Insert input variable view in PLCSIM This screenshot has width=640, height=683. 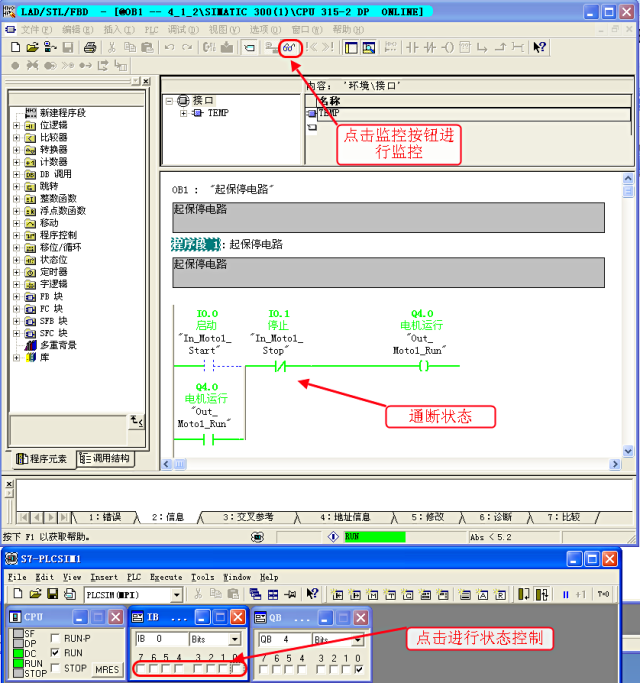point(337,594)
